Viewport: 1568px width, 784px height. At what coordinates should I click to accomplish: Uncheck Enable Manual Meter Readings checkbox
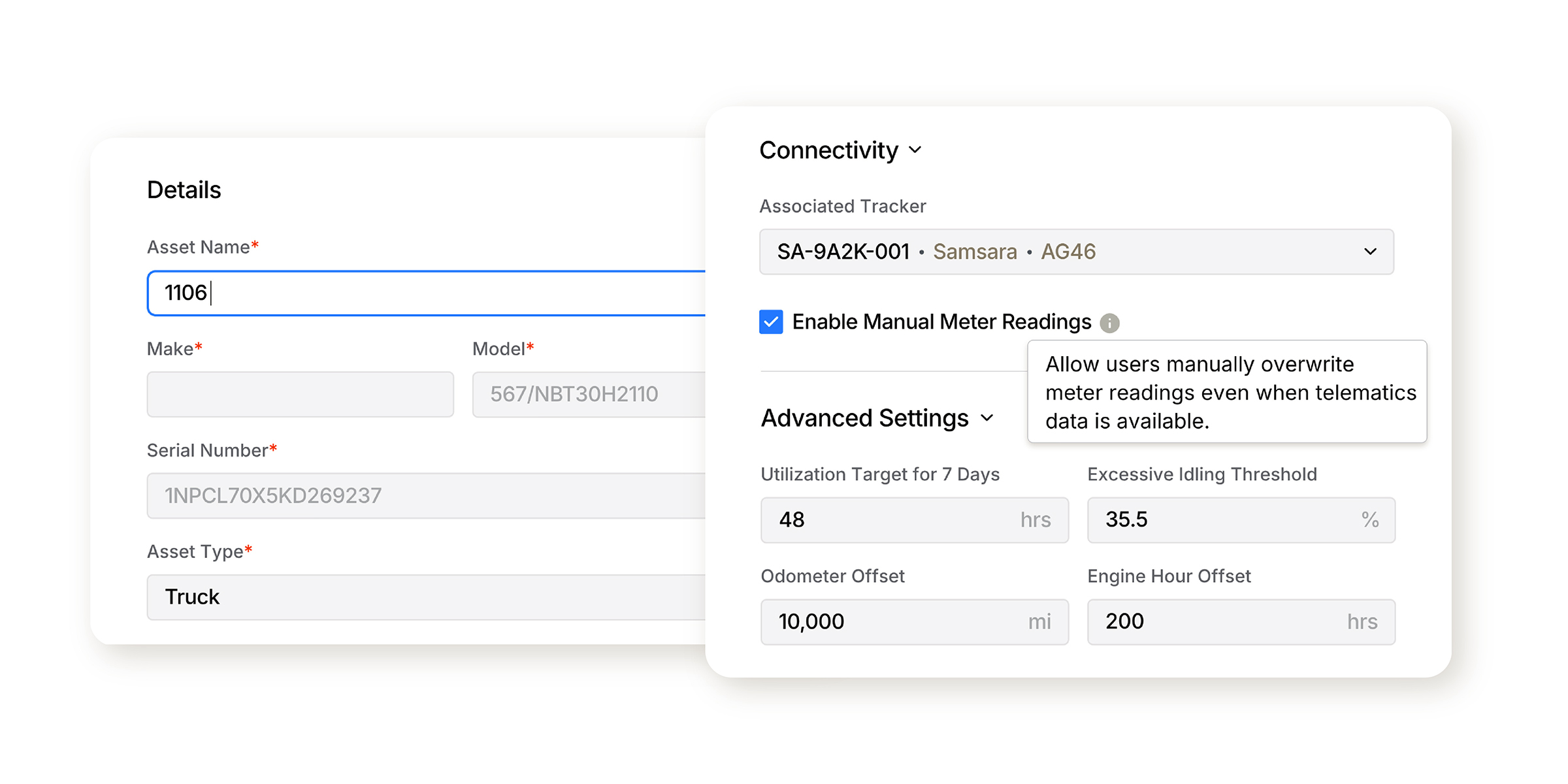point(771,322)
